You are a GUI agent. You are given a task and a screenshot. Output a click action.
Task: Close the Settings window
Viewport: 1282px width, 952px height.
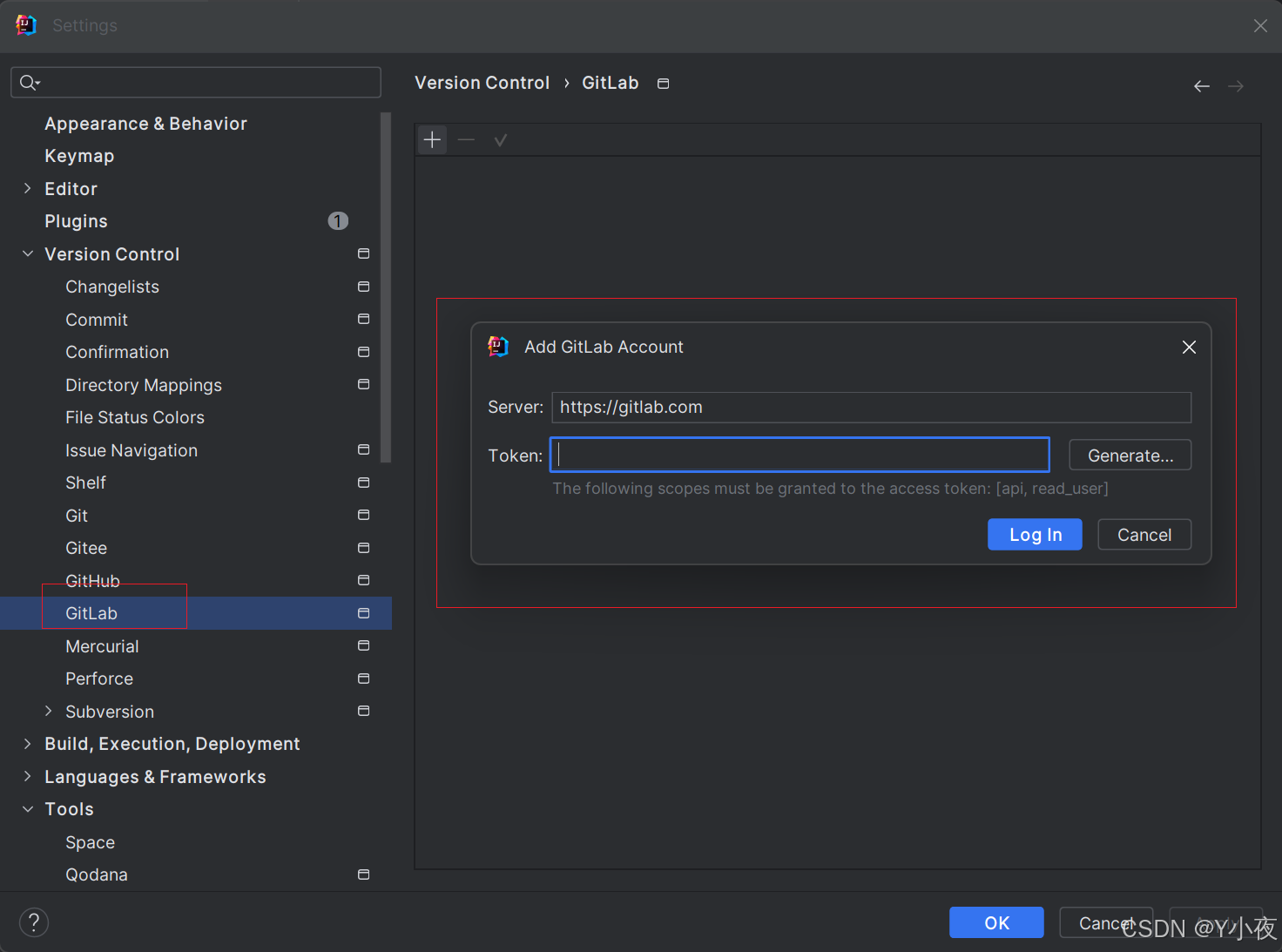1260,25
